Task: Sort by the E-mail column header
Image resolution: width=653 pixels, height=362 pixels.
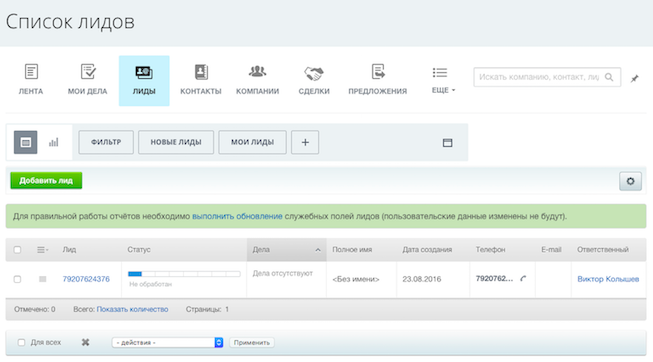Action: click(x=551, y=250)
